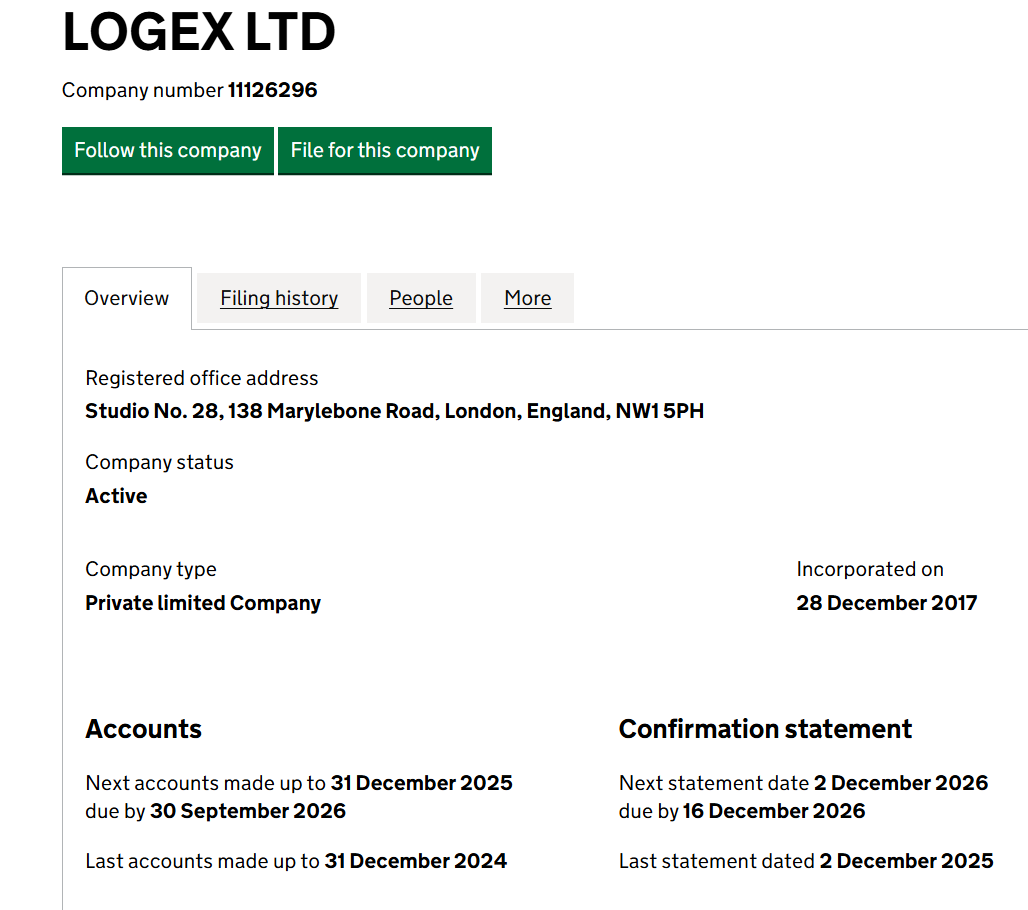Click the Follow this company button
Viewport: 1028px width, 910px height.
pos(167,150)
